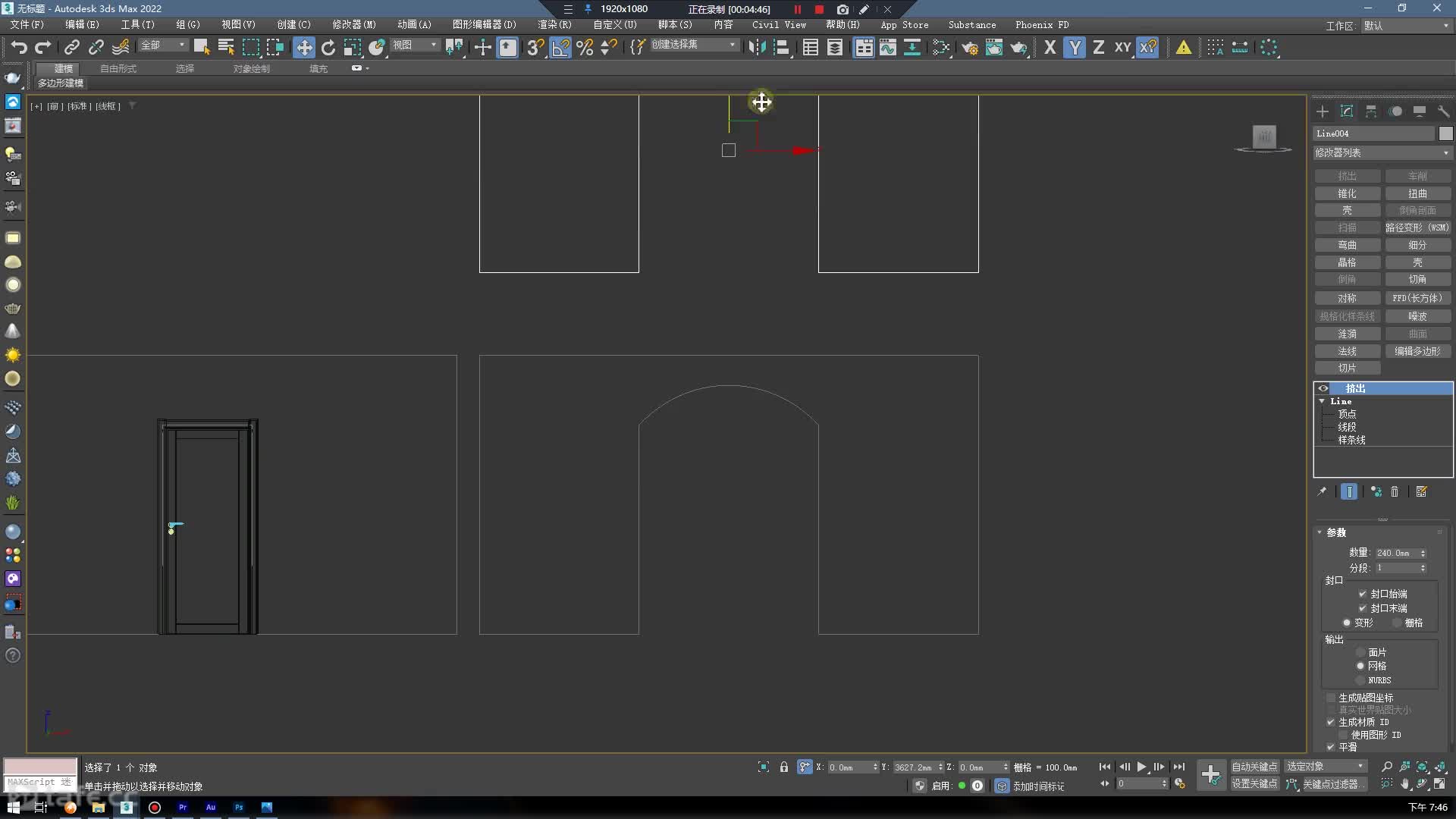Select the NURBS output radio button
Screen dimensions: 1456x819
coord(1360,680)
